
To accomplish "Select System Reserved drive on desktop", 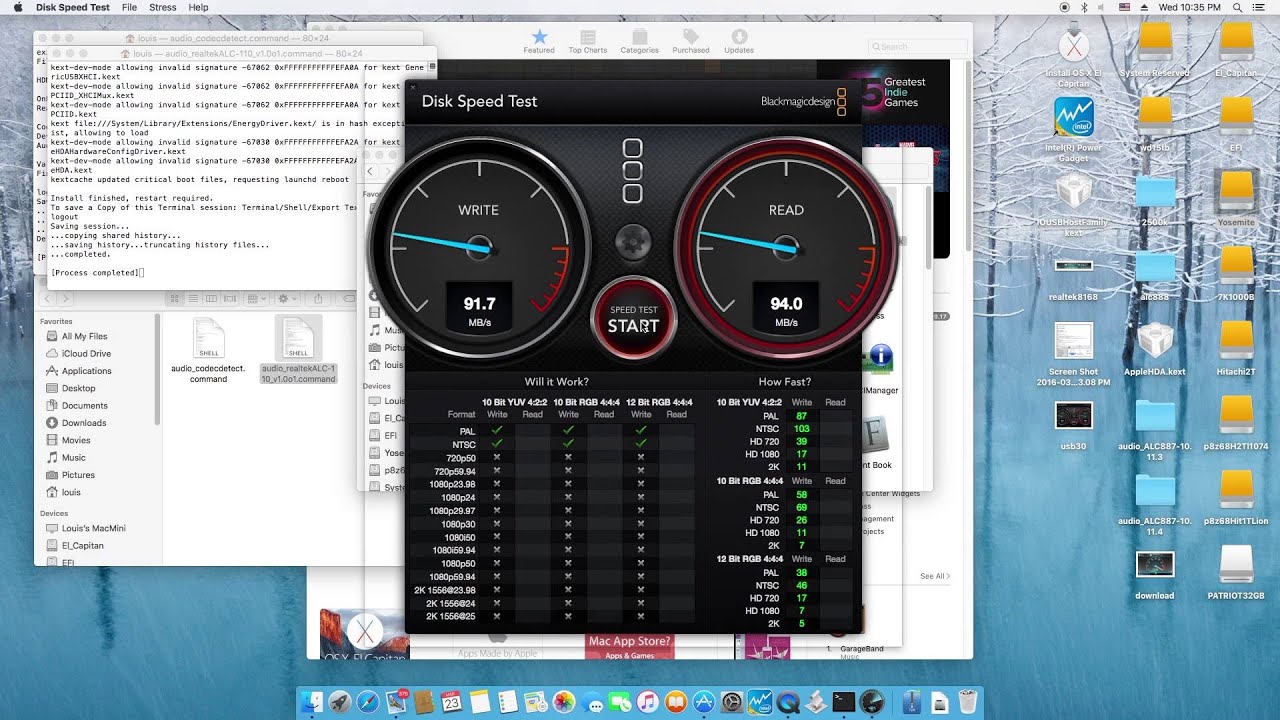I will [x=1155, y=50].
